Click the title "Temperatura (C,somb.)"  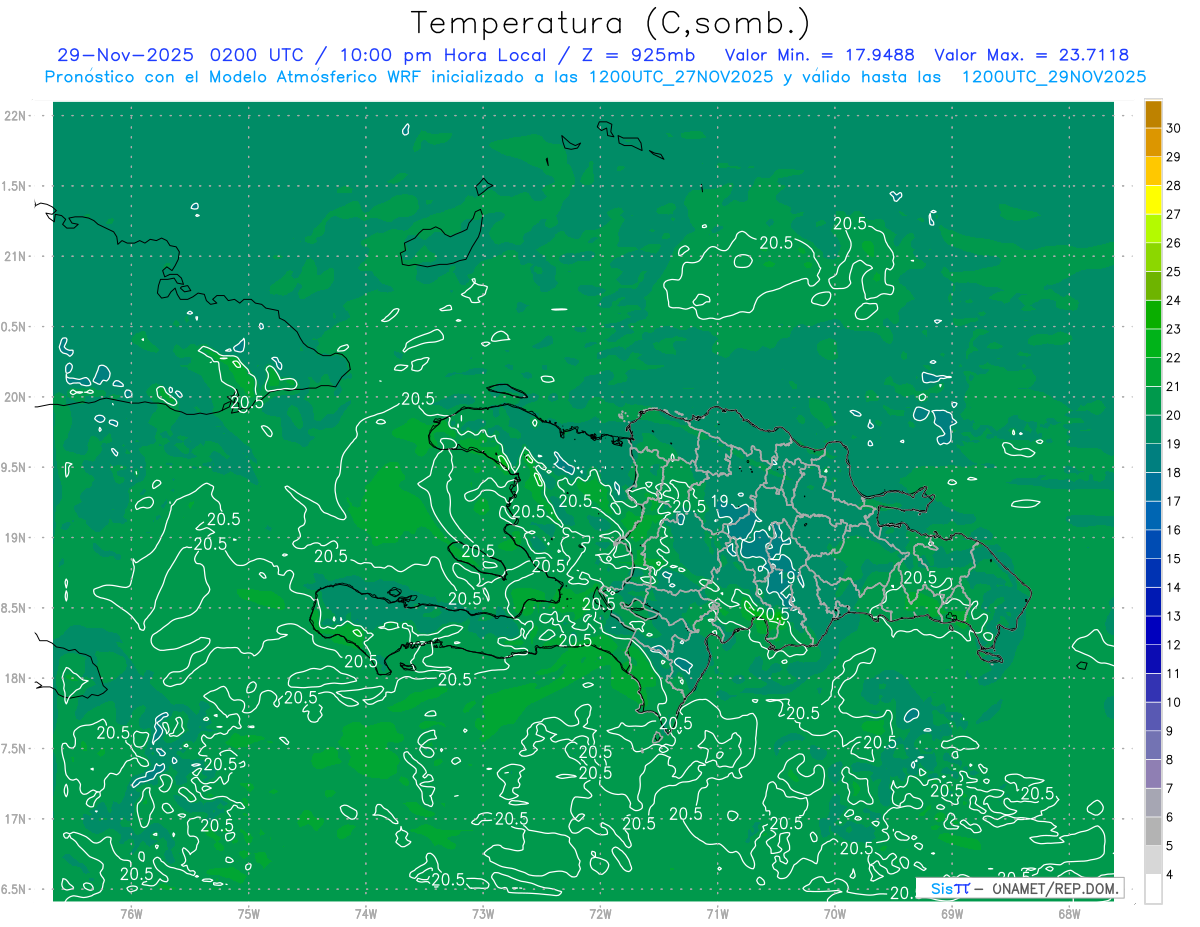611,23
